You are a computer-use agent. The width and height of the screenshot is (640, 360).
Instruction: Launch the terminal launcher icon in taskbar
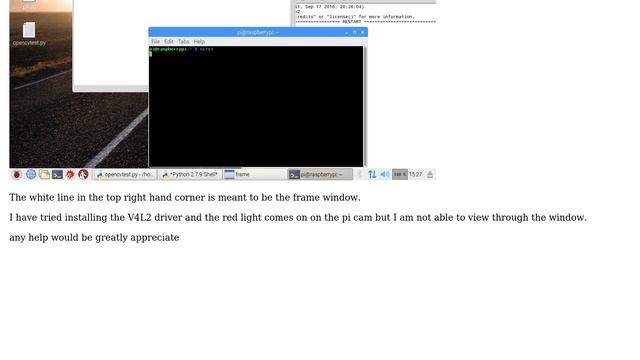[x=57, y=174]
